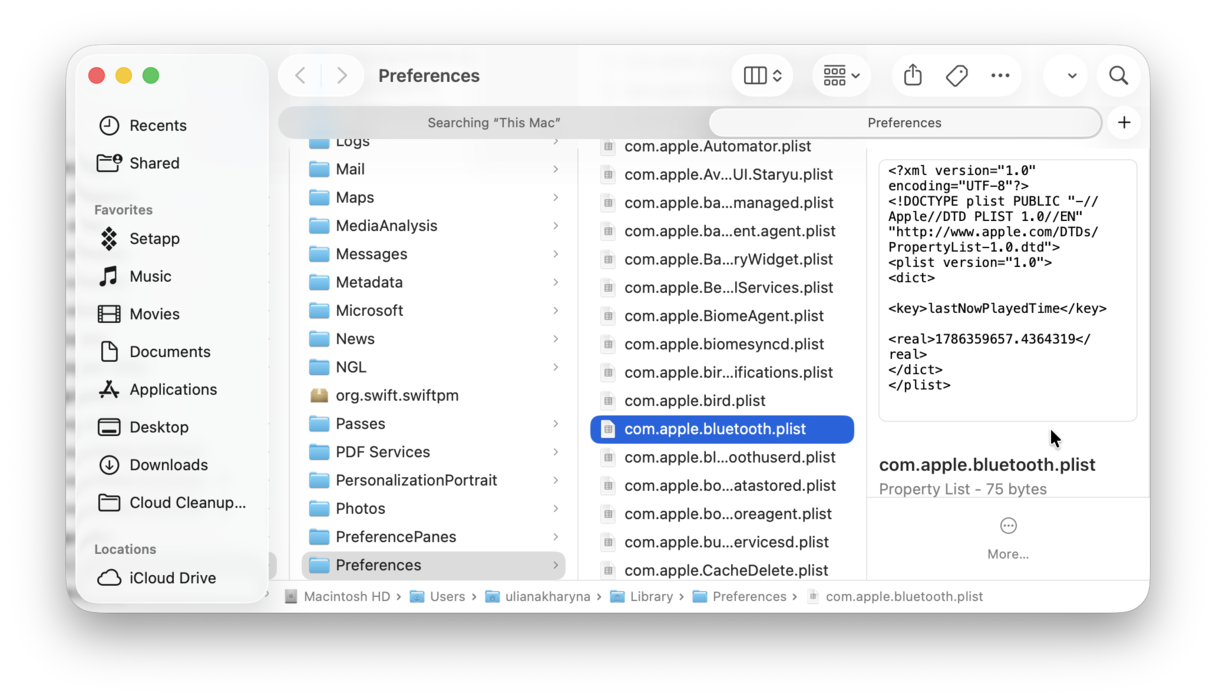The image size is (1216, 700).
Task: Select the News folder
Action: point(433,339)
